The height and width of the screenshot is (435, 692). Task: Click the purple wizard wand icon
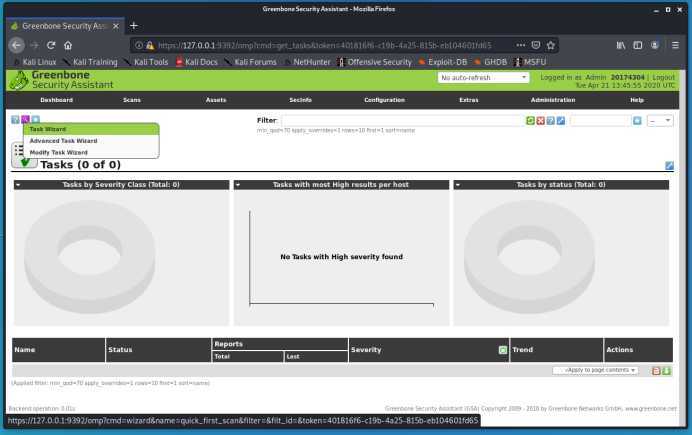tap(25, 120)
